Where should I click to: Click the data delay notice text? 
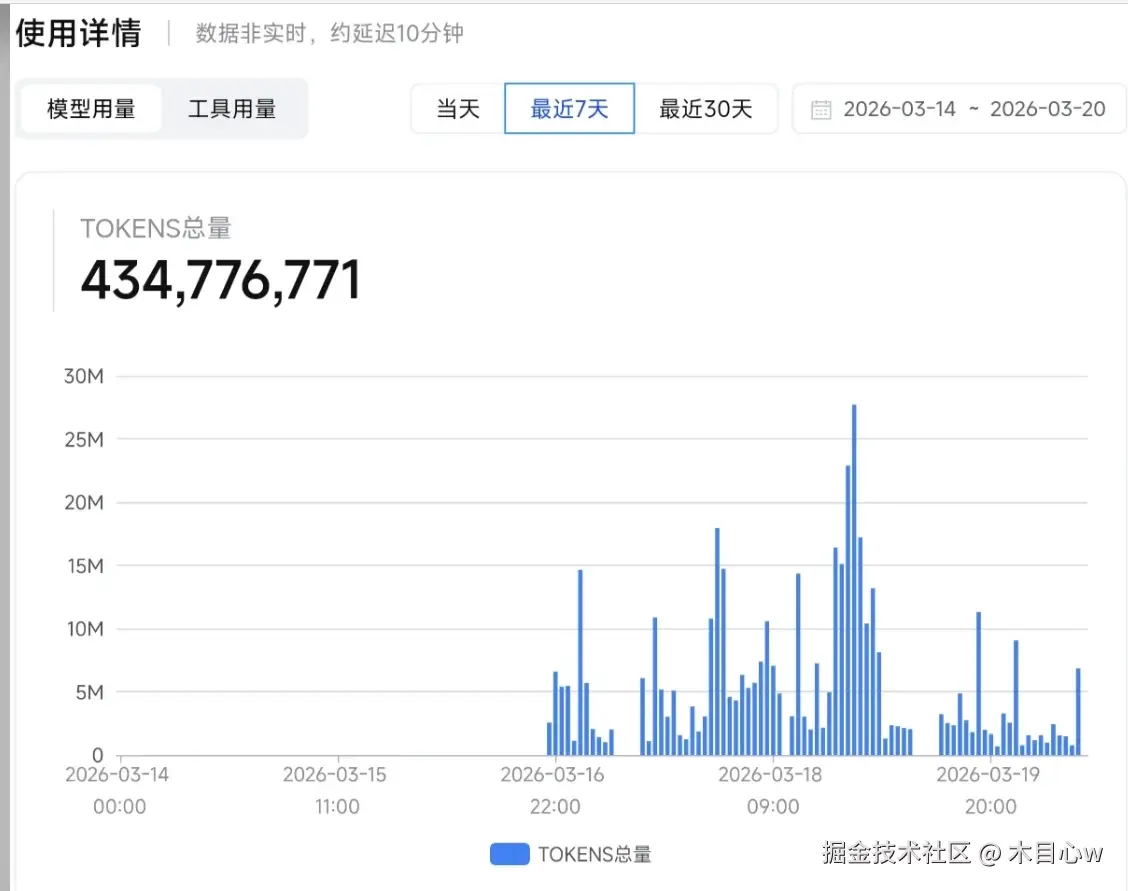tap(328, 33)
